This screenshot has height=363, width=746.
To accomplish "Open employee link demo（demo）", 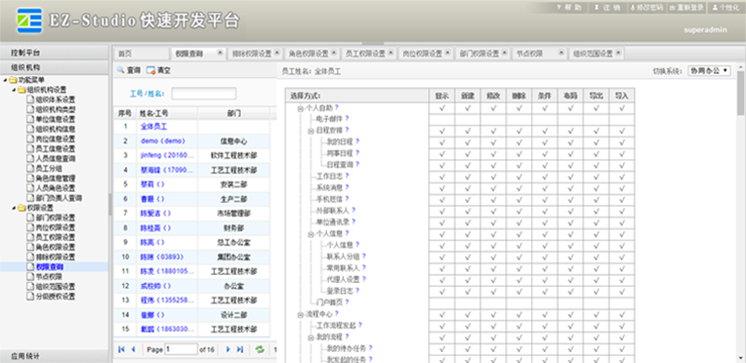I will [163, 141].
